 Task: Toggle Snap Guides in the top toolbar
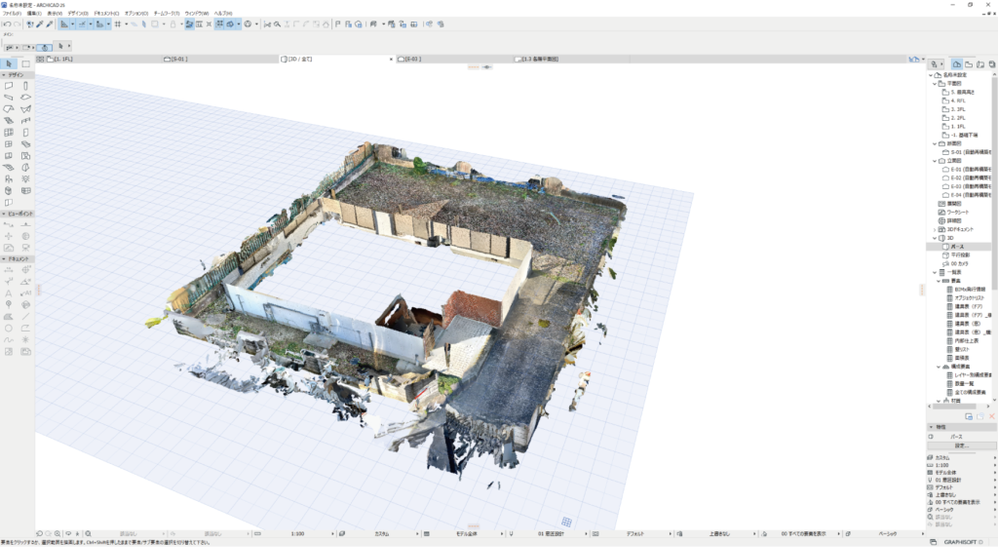tap(84, 24)
